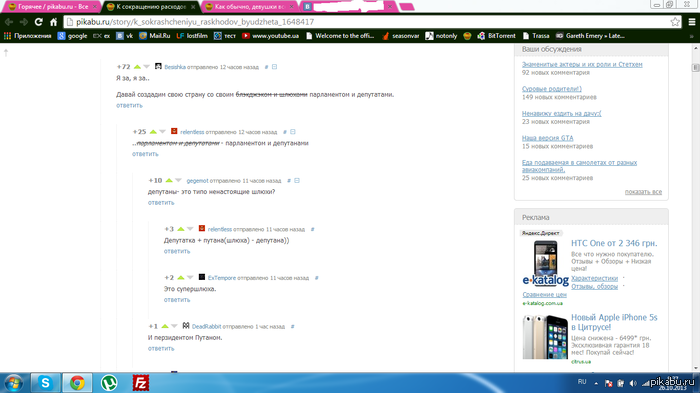Open discussion 'Суровые родители!)'
Screen dimensions: 700x393
[x=552, y=89]
